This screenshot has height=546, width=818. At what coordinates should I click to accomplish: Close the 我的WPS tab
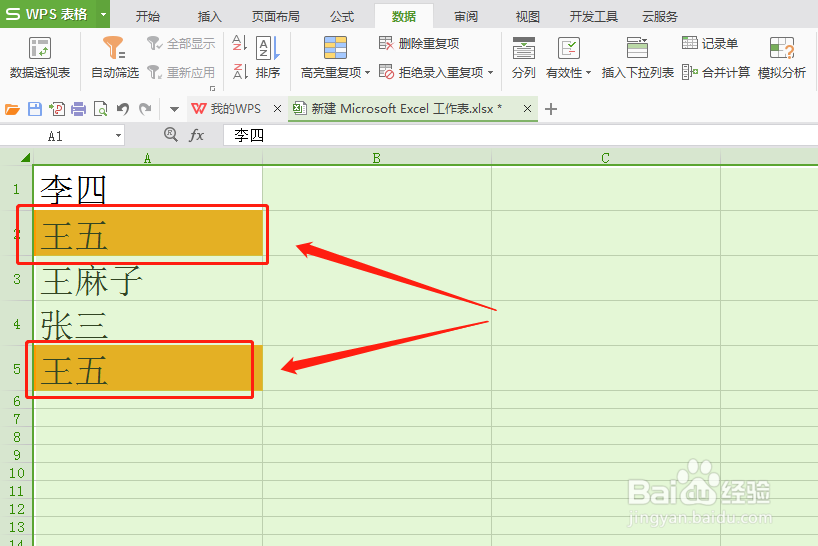(x=278, y=108)
